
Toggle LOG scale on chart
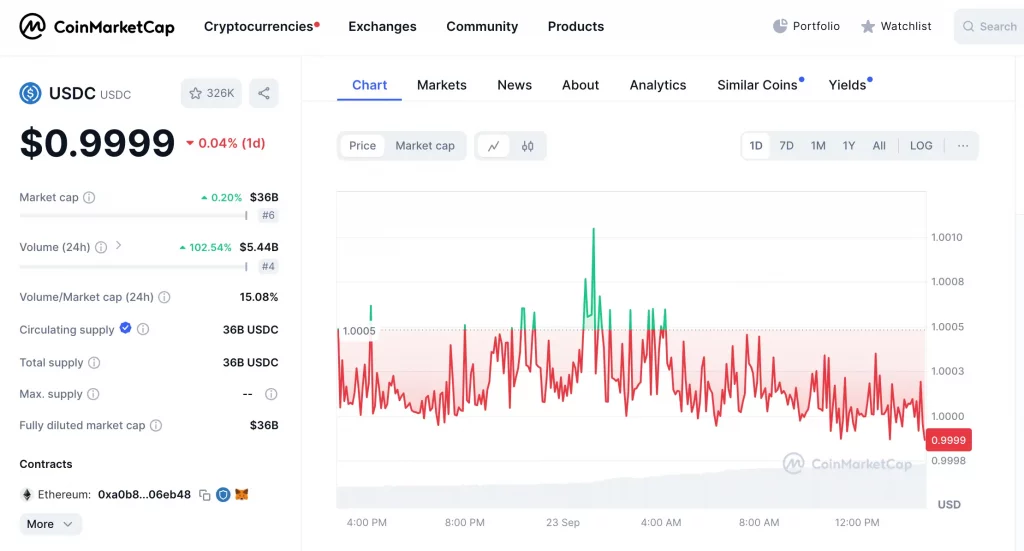coord(921,146)
